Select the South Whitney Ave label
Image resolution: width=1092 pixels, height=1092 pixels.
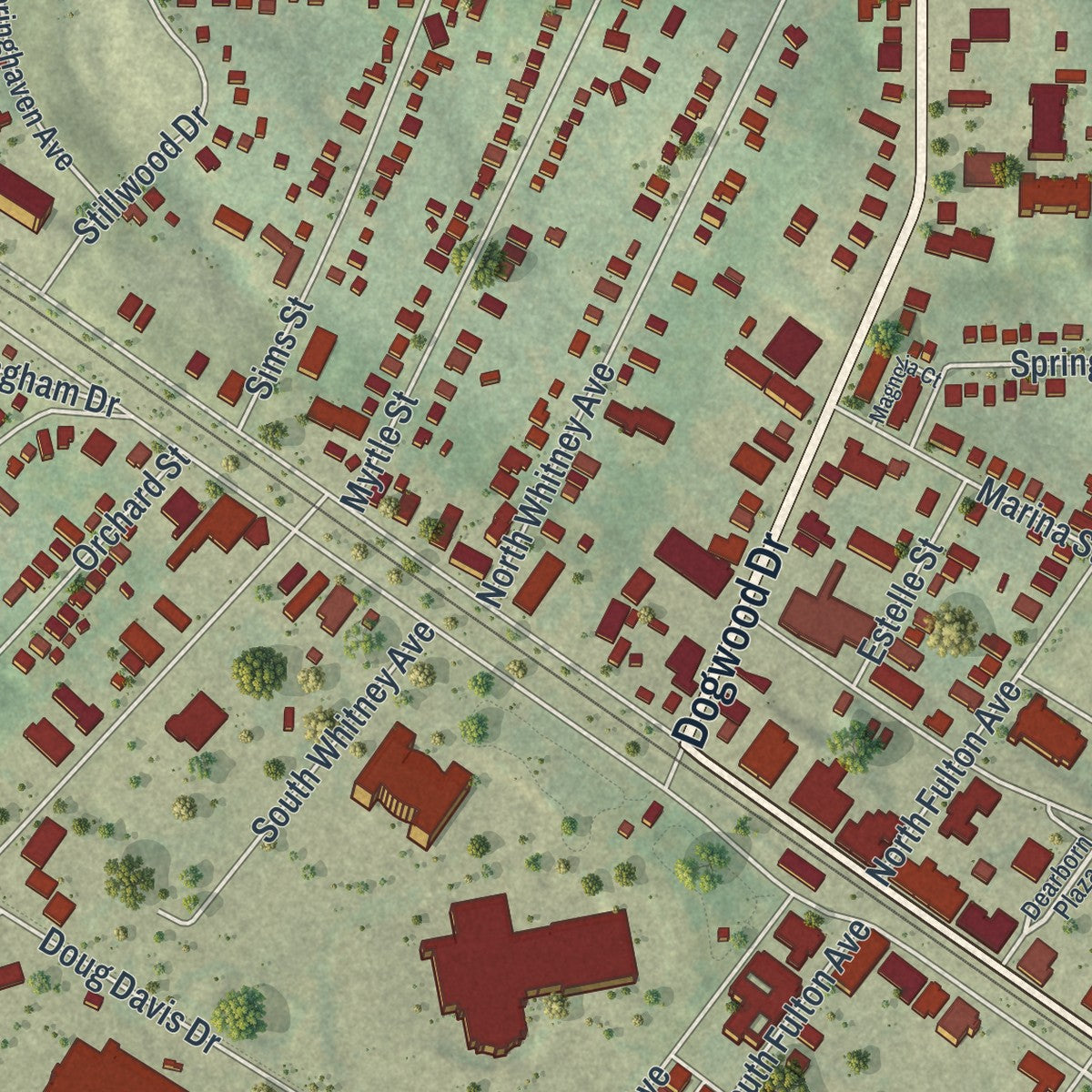[344, 732]
